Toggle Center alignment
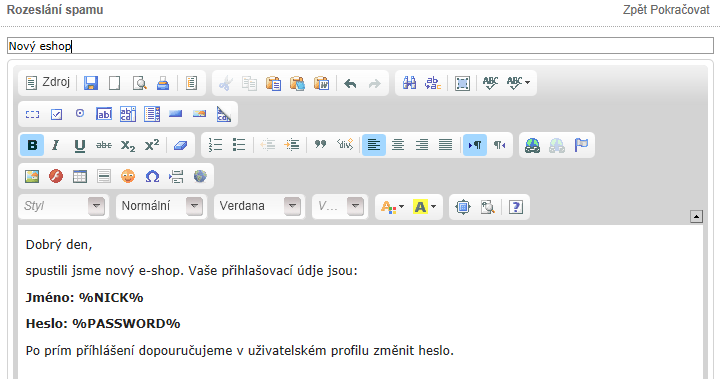This screenshot has height=379, width=720. 398,145
